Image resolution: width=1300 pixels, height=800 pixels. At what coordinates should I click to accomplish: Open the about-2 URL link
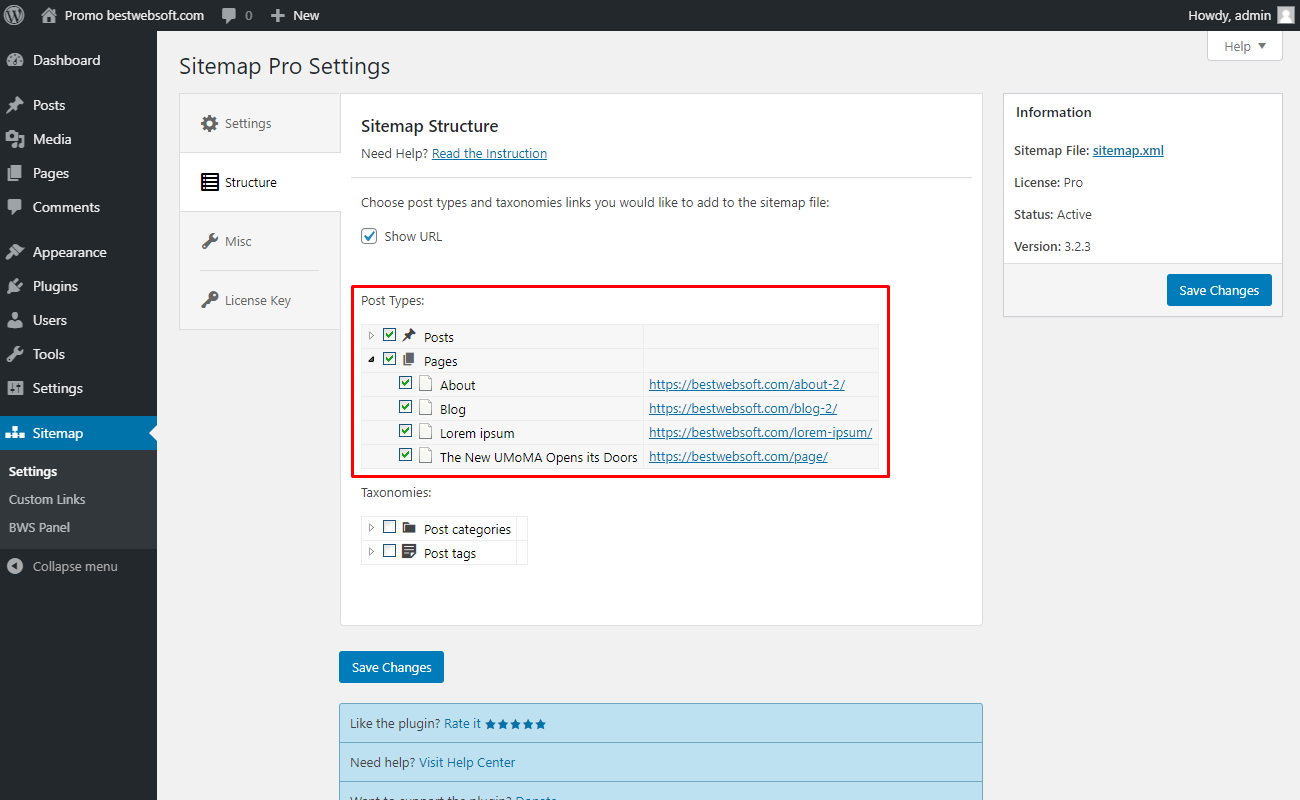coord(747,385)
